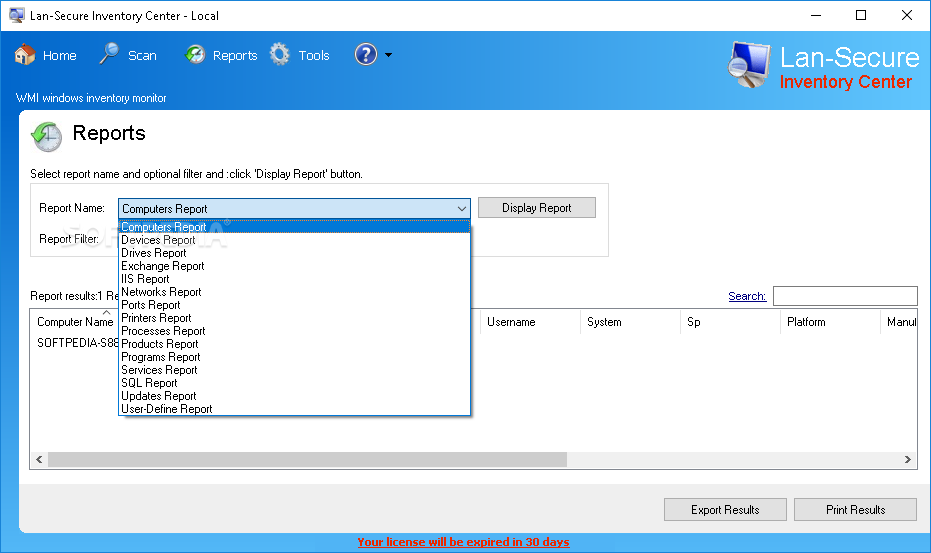This screenshot has height=553, width=931.
Task: Choose Processes Report in the dropdown
Action: [294, 331]
